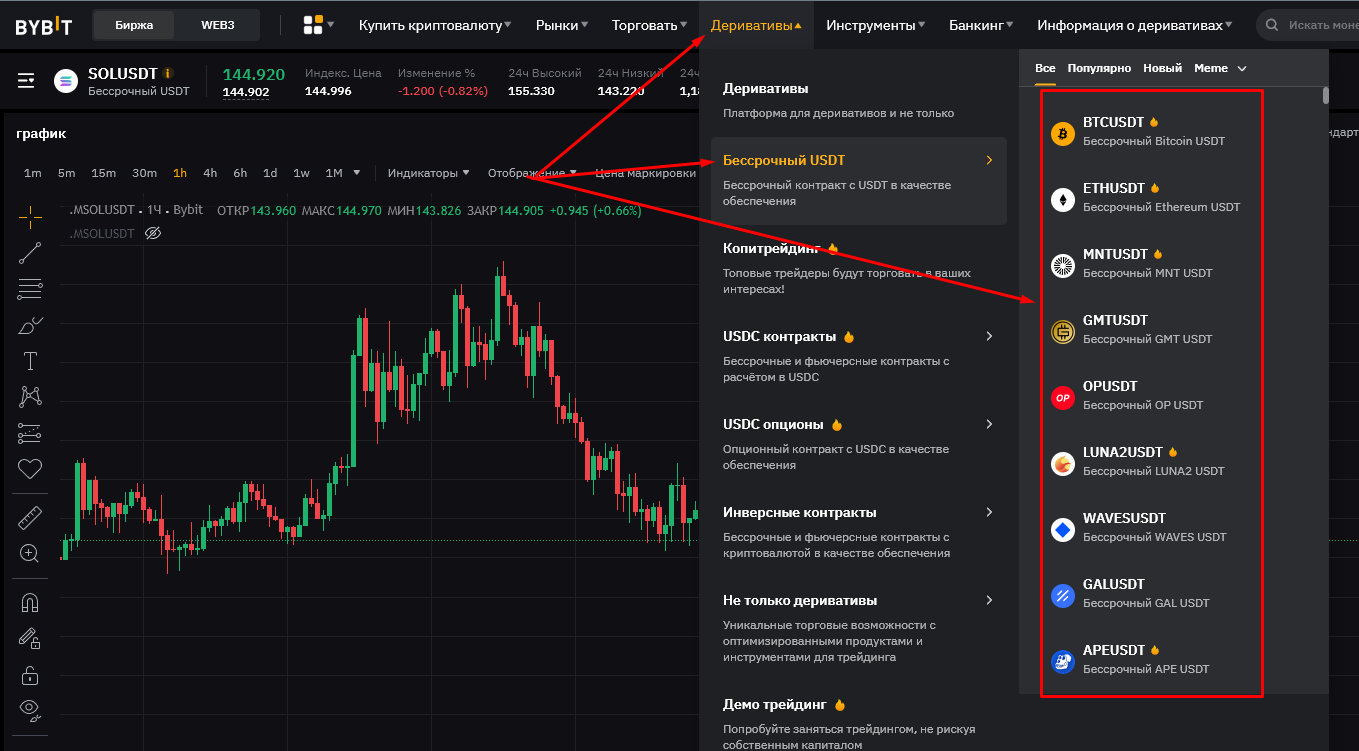Click the Bybit logo

click(43, 26)
